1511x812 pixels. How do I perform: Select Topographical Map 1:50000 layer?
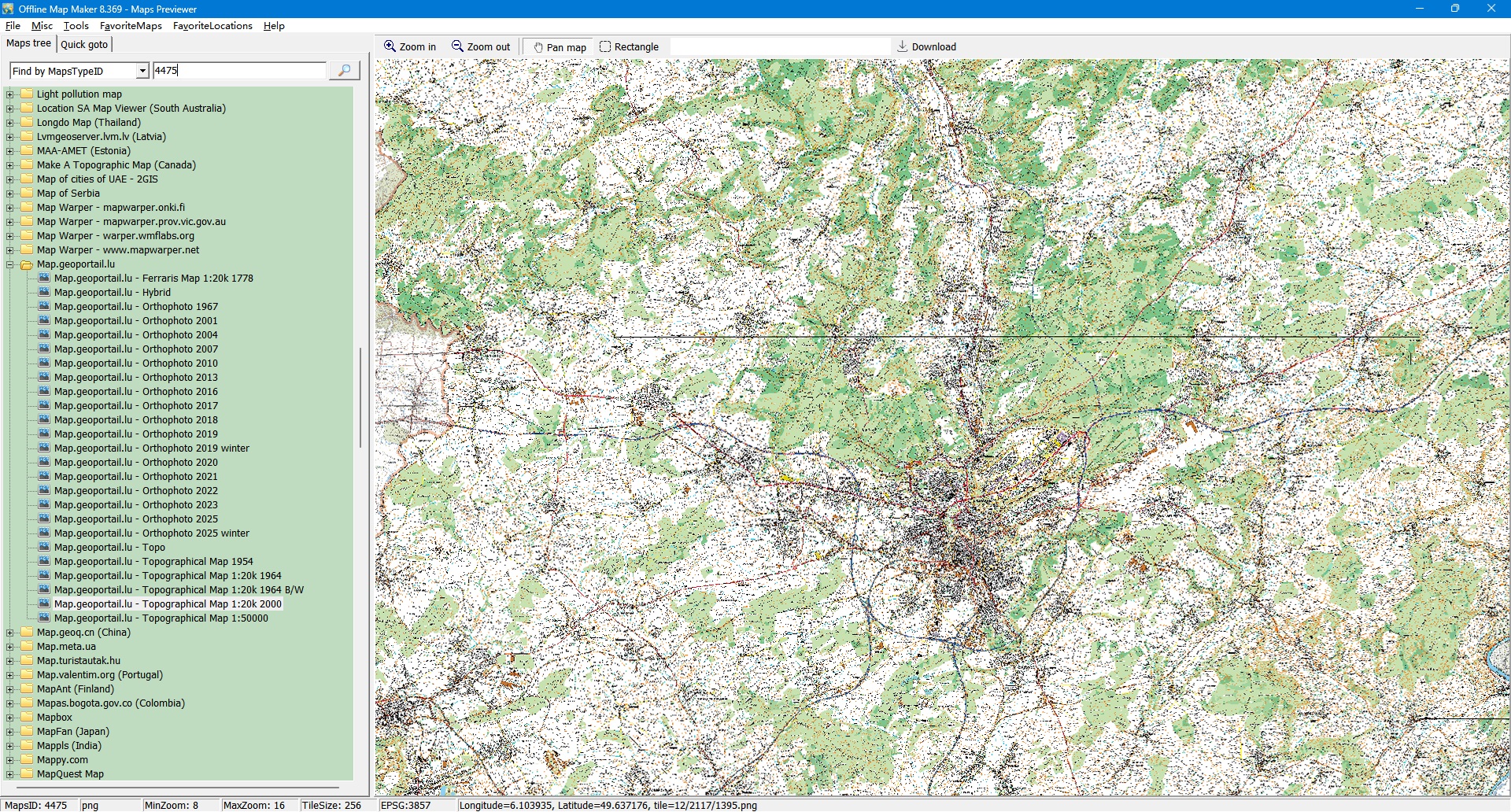(161, 618)
